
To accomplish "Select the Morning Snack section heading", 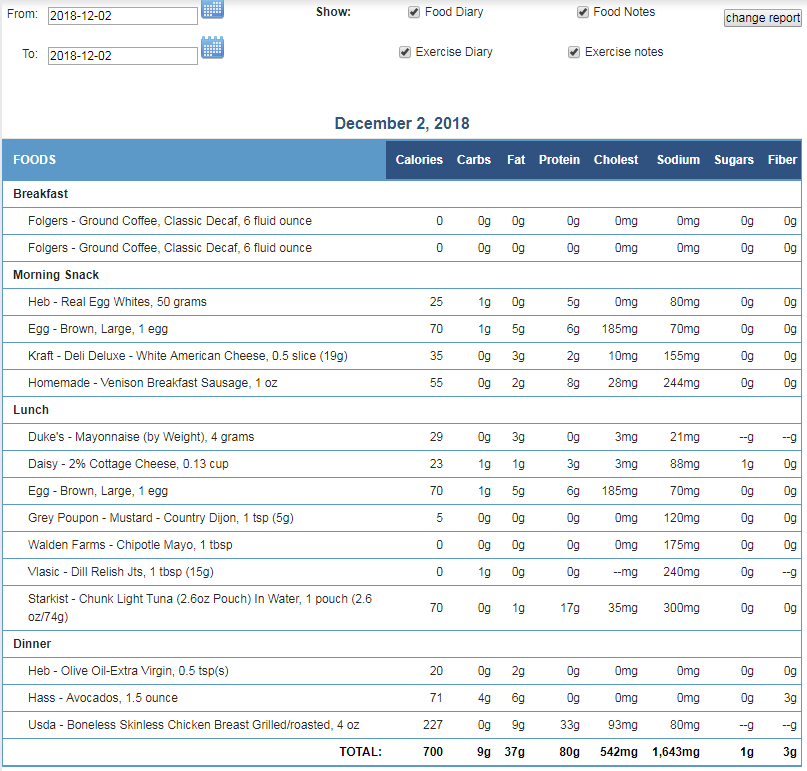I will coord(56,275).
